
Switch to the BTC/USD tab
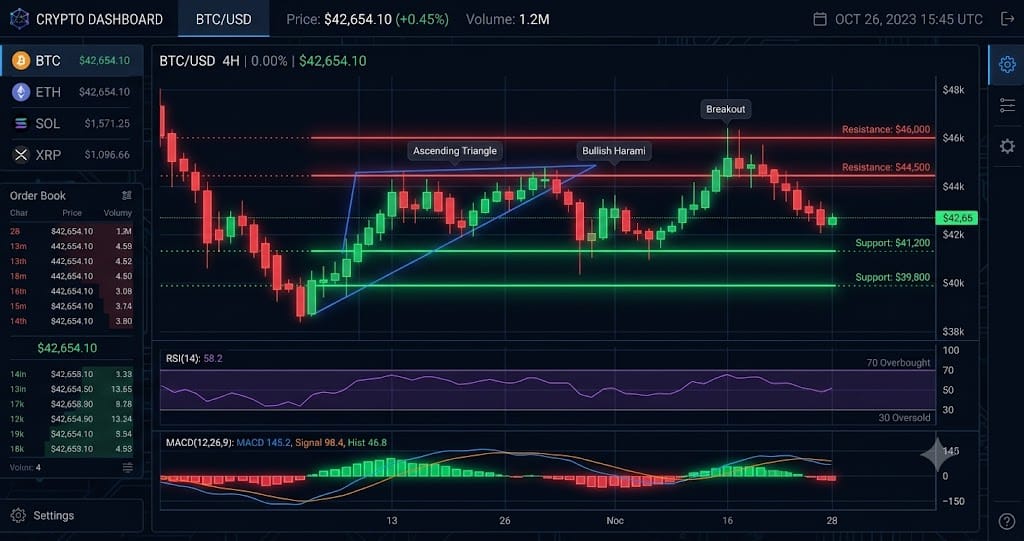coord(223,19)
